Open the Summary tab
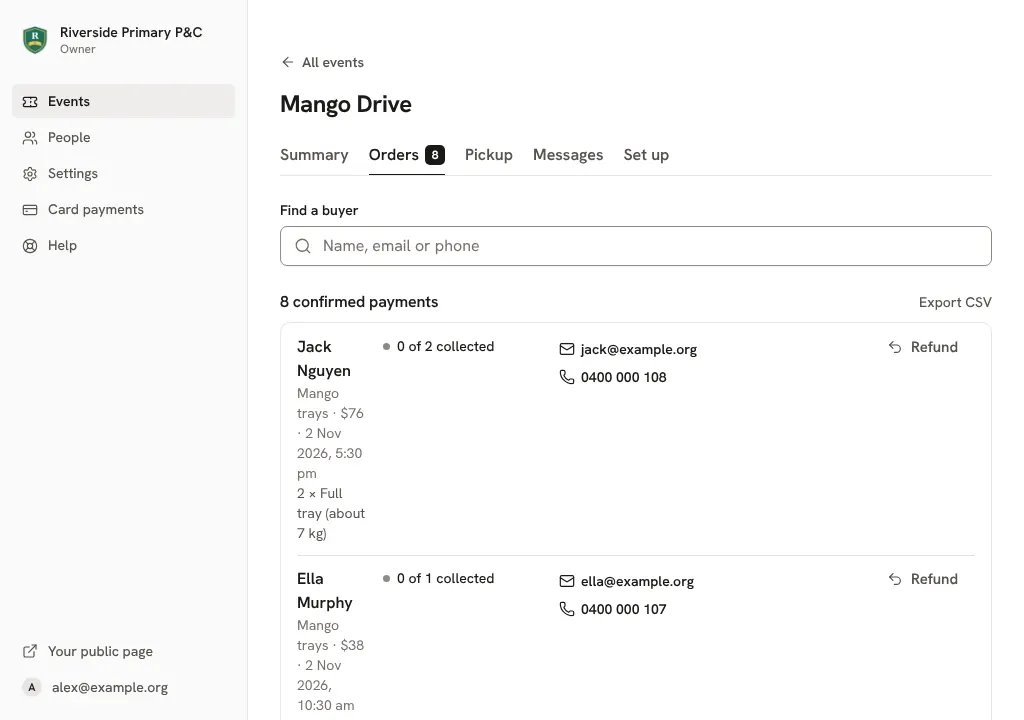The image size is (1024, 720). (x=314, y=155)
